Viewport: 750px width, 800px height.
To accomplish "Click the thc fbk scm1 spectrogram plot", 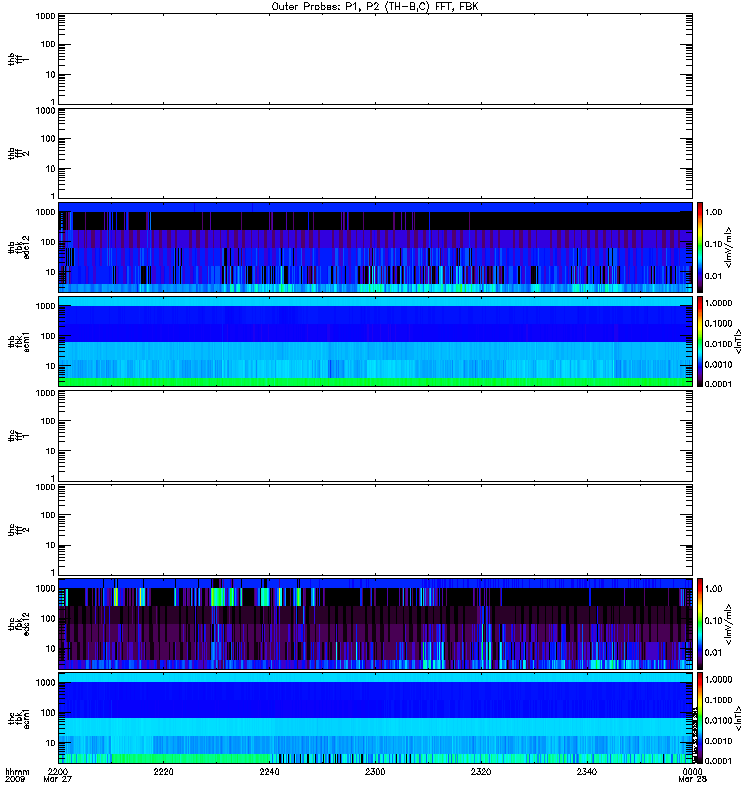I will click(x=375, y=718).
